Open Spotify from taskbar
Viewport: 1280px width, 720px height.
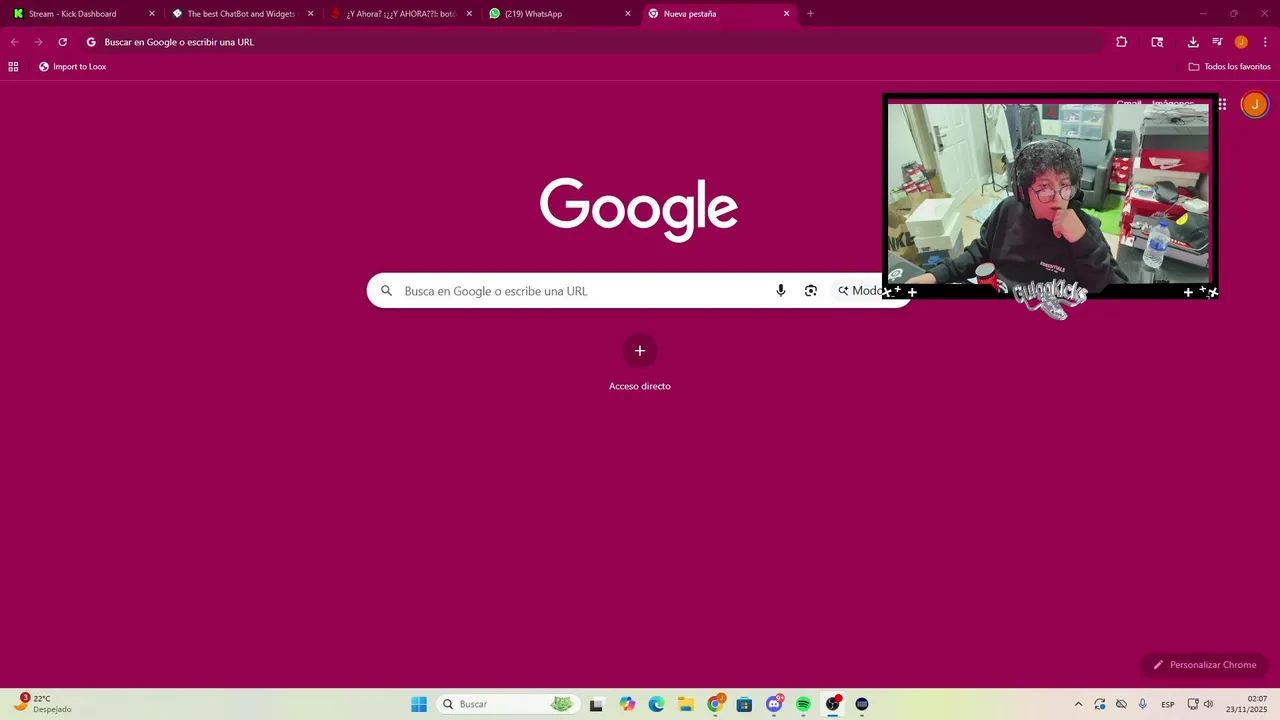coord(803,704)
